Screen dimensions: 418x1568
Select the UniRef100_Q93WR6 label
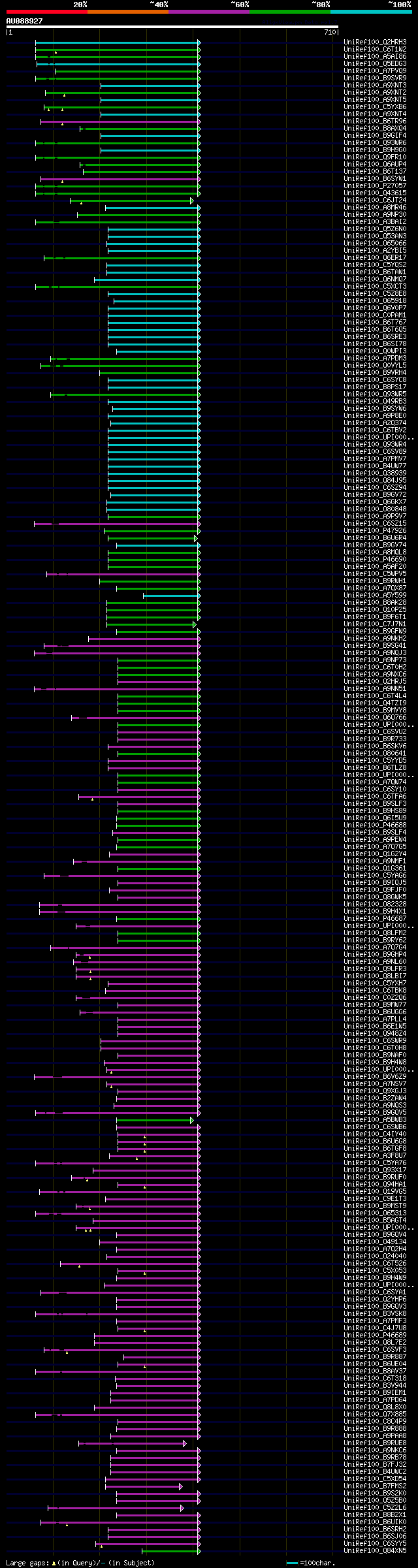pyautogui.click(x=375, y=143)
